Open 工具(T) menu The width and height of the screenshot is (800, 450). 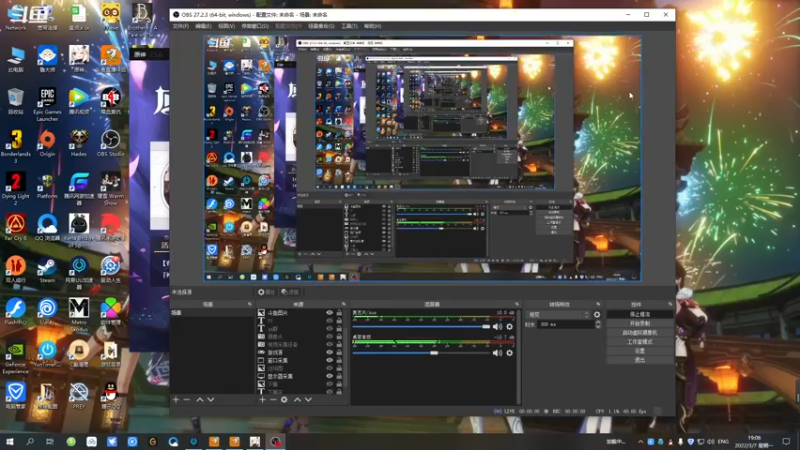pyautogui.click(x=349, y=26)
